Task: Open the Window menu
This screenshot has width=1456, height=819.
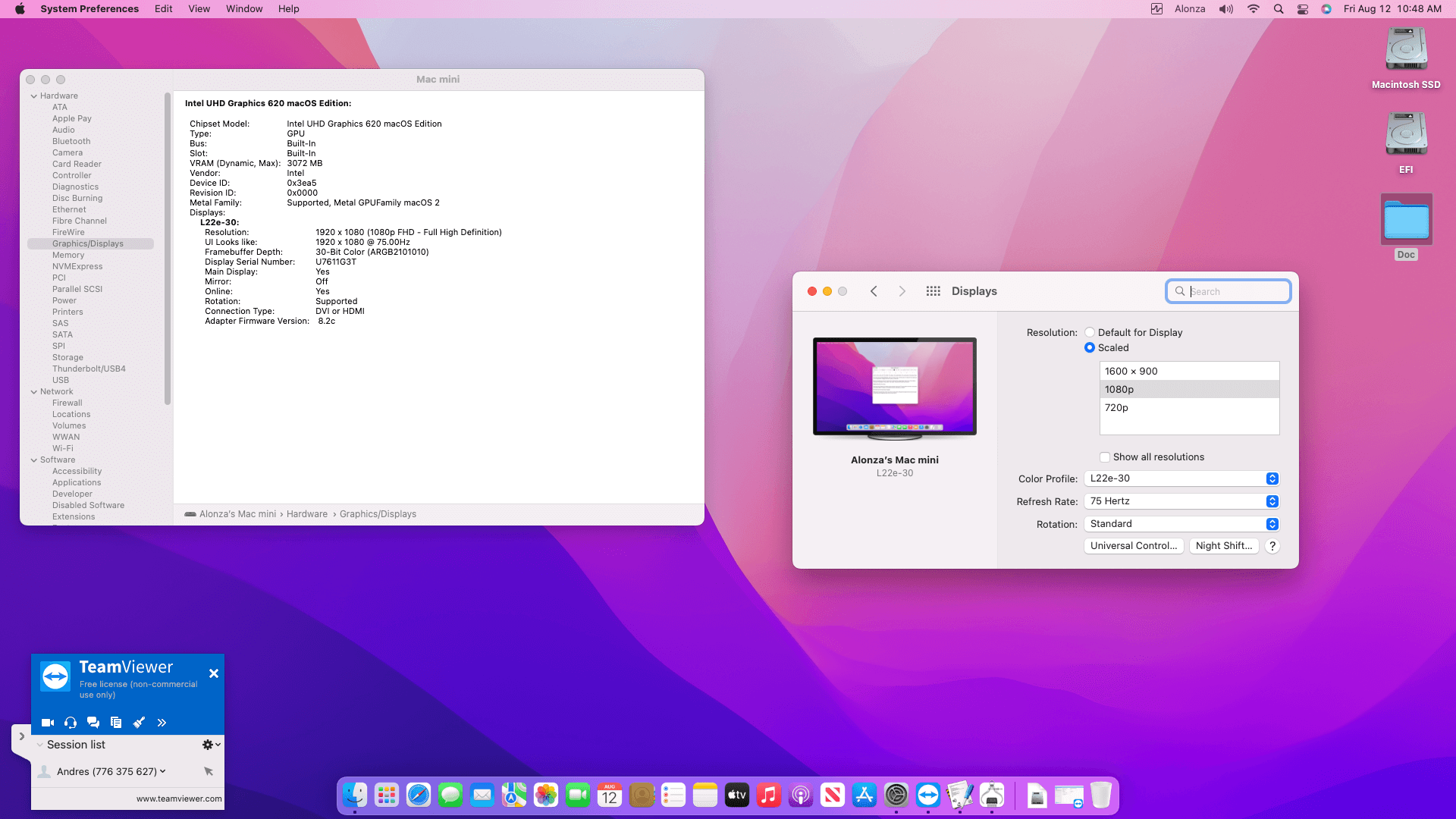Action: click(x=244, y=9)
